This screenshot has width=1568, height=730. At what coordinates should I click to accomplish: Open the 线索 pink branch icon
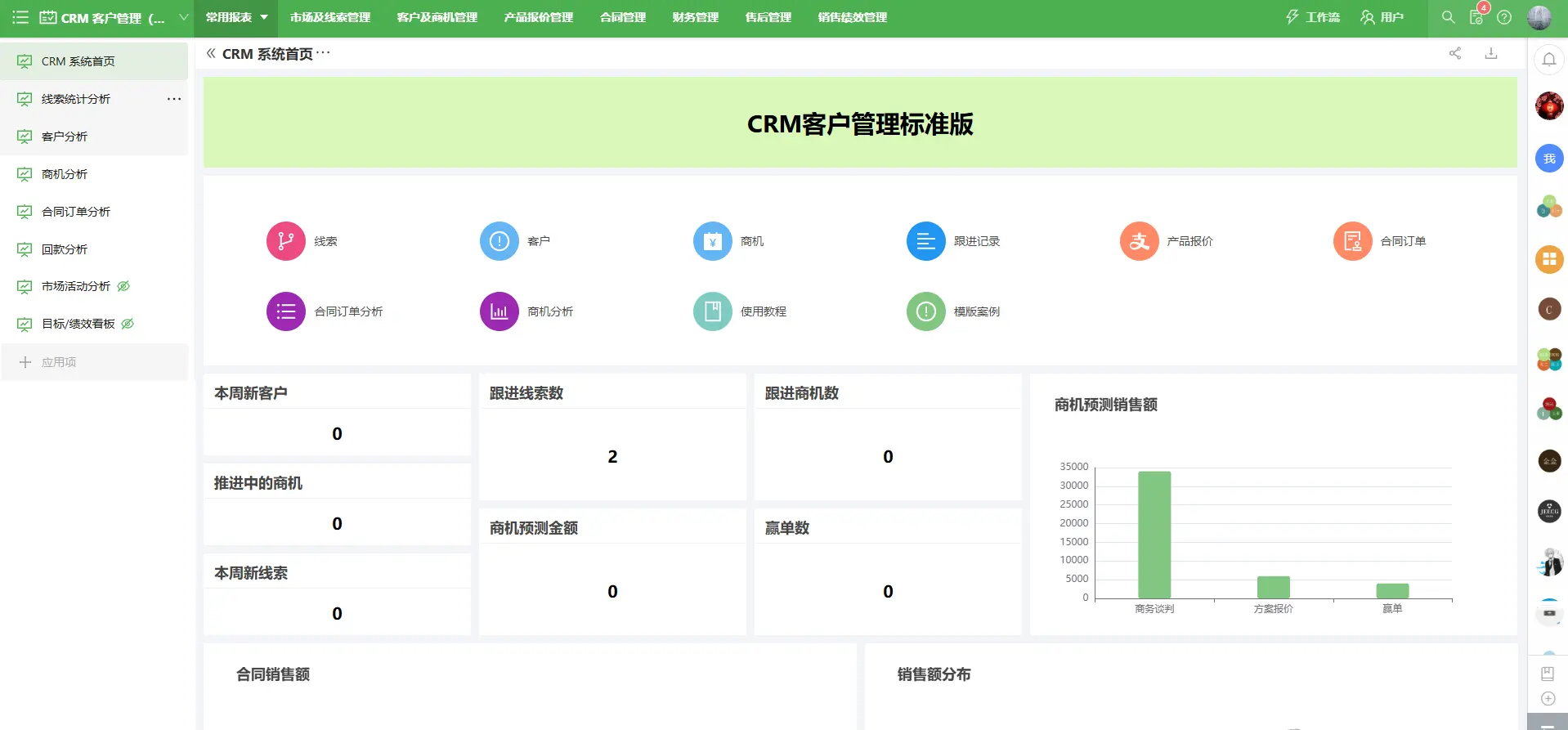pos(286,241)
